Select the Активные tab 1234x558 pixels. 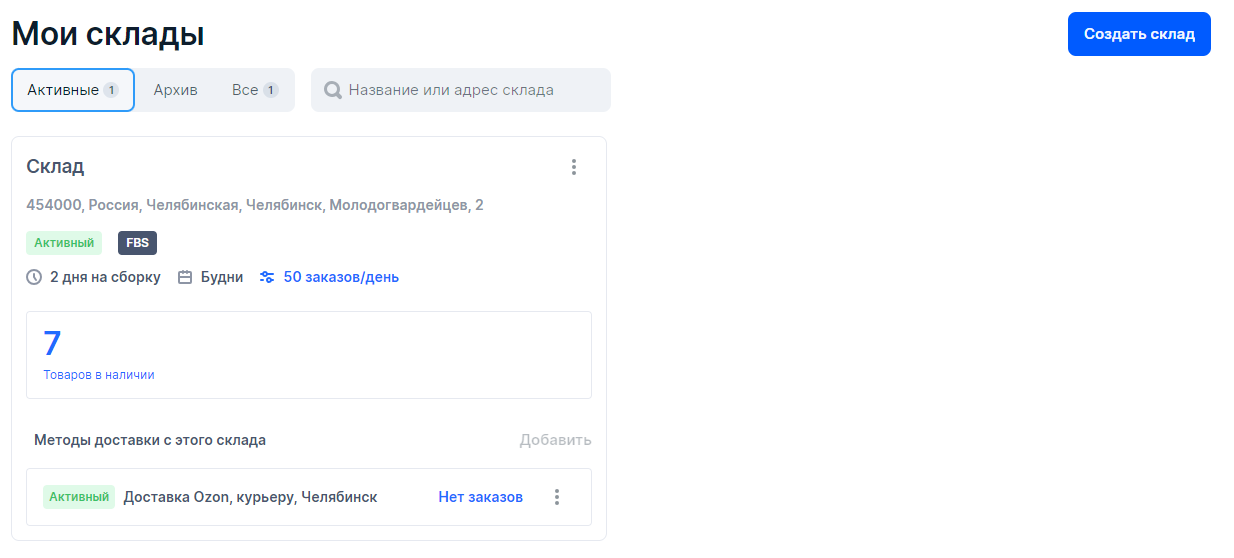point(73,90)
